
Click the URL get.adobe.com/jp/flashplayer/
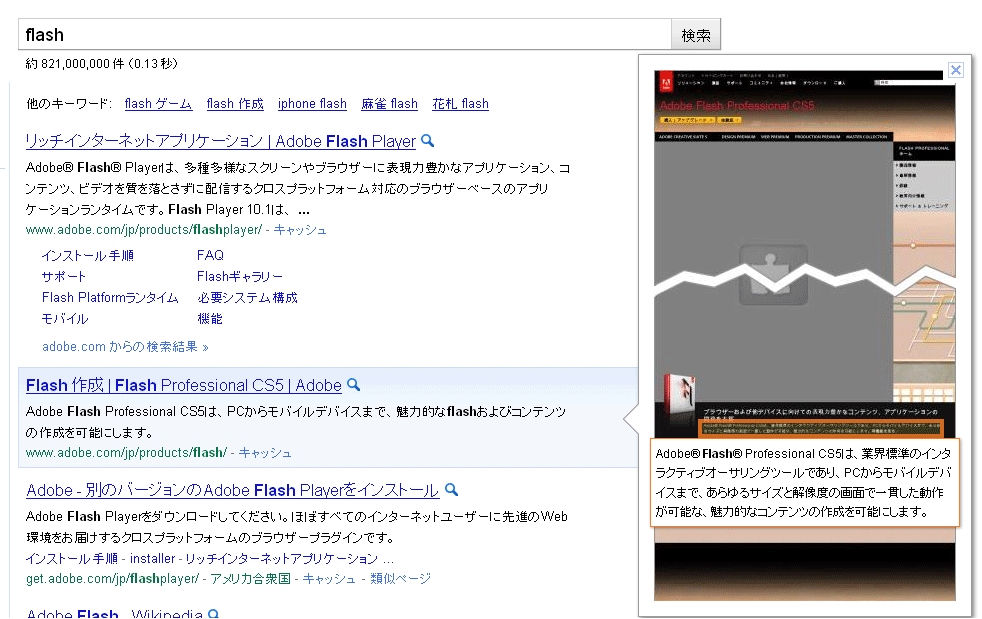coord(113,578)
